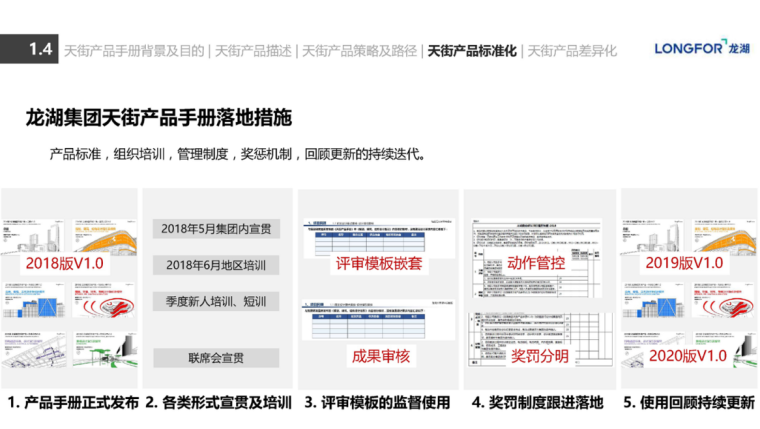Open the 2019版V1.0 manual thumbnail label
The image size is (760, 429).
click(684, 263)
